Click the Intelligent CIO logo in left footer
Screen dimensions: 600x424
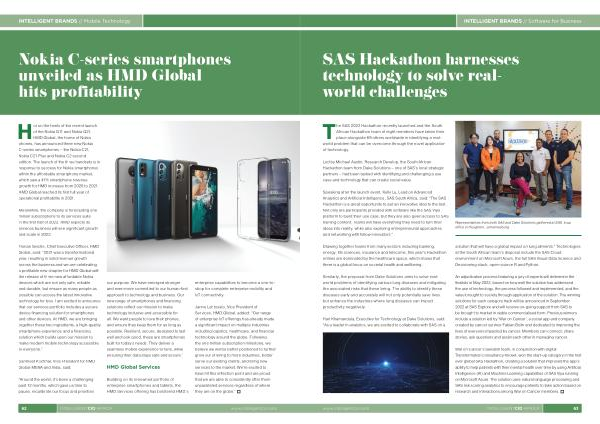[x=86, y=408]
